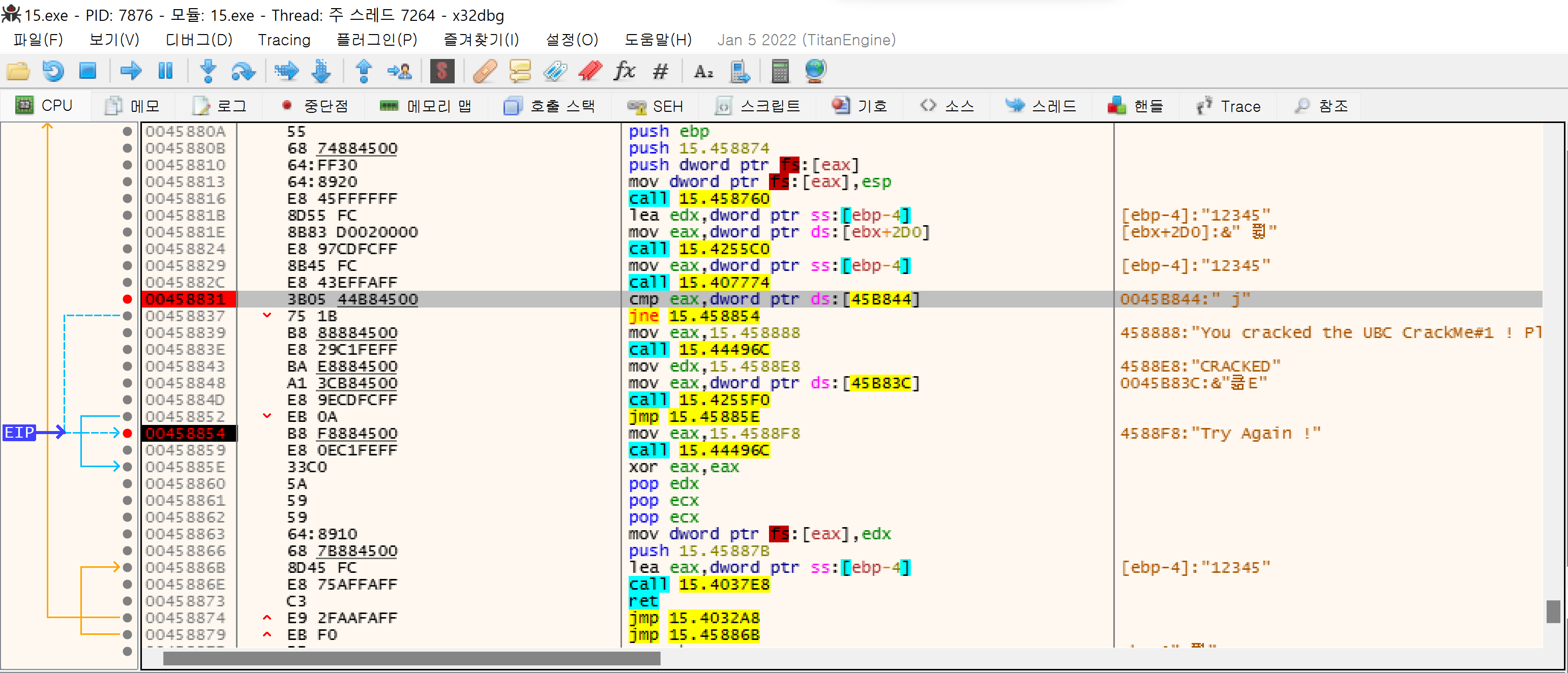This screenshot has width=1568, height=673.
Task: Open the Calculator icon
Action: [x=780, y=71]
